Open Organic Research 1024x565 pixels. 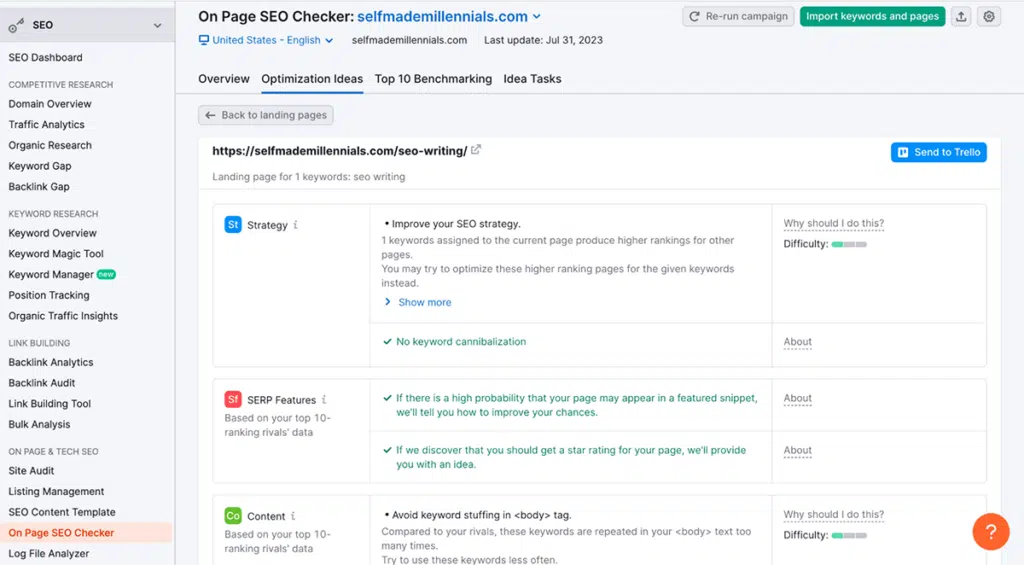point(50,146)
